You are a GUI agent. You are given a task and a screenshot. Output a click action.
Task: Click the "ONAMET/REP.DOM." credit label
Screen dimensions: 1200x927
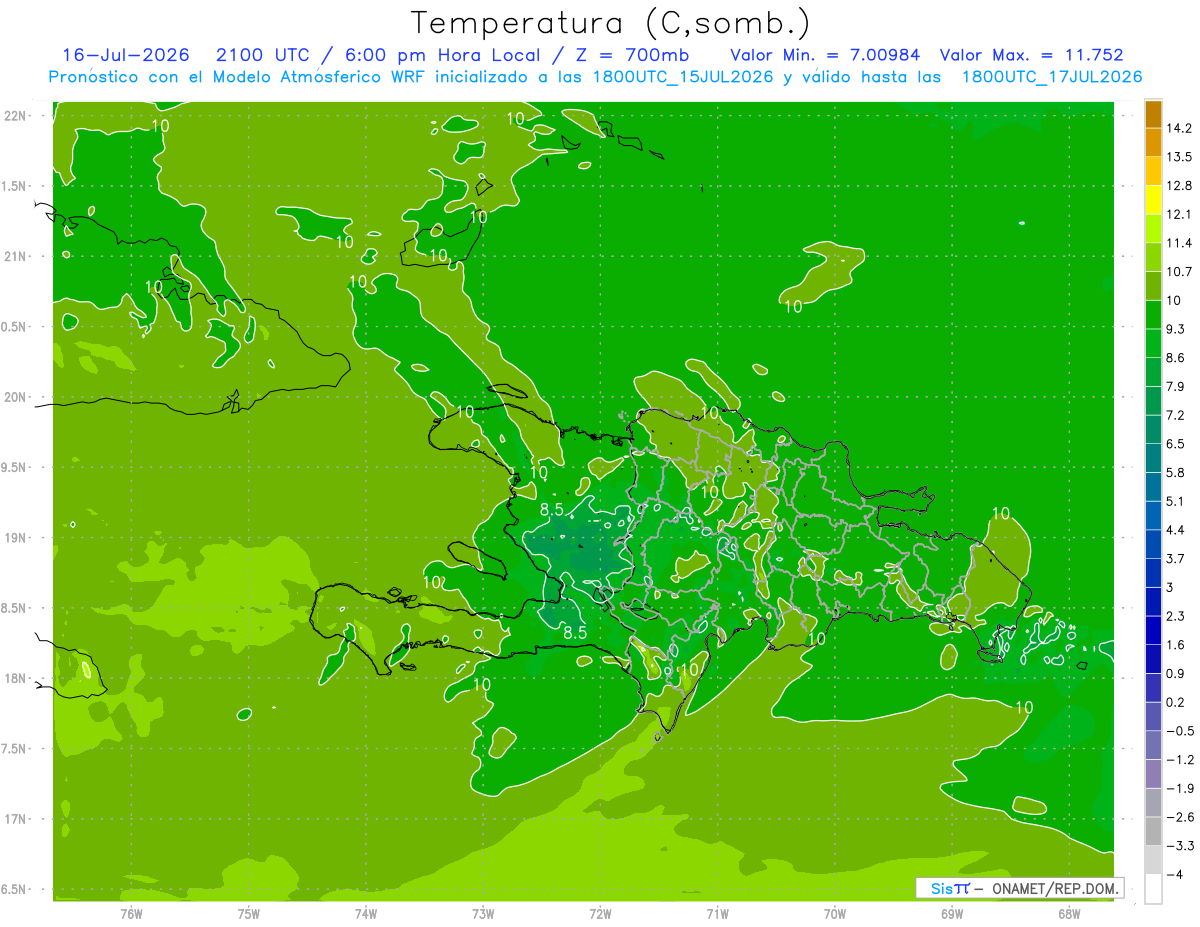(x=1054, y=888)
